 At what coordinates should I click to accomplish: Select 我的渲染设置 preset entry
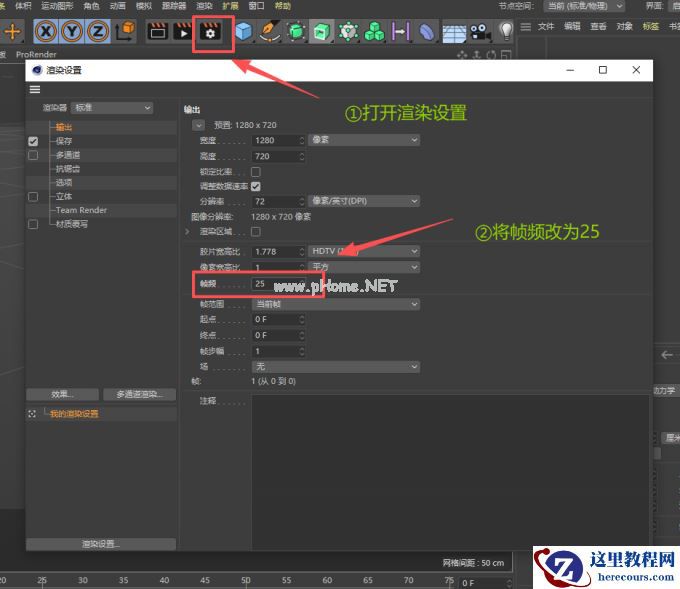pyautogui.click(x=74, y=414)
